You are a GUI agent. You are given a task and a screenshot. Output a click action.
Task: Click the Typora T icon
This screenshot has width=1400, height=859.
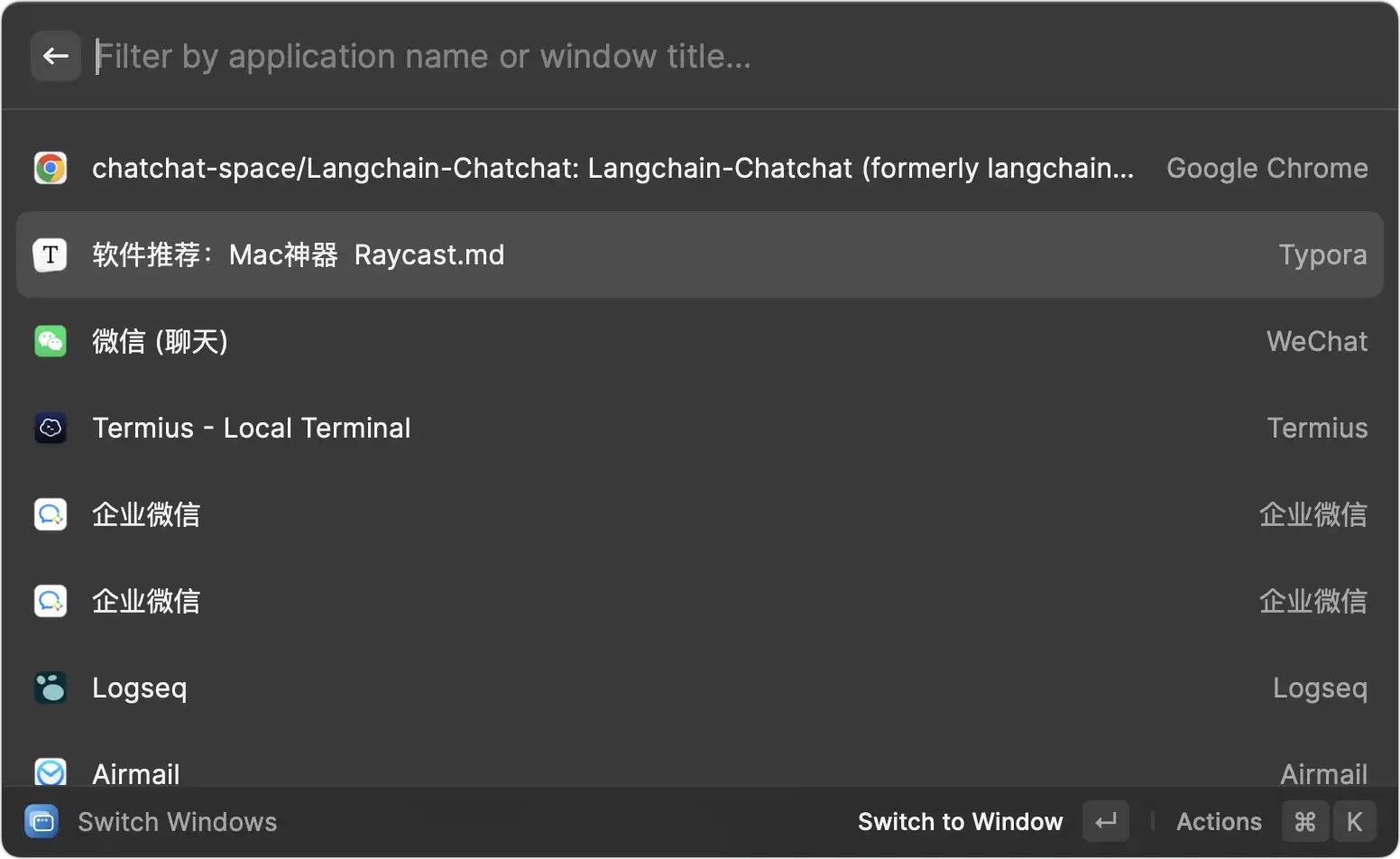click(51, 254)
